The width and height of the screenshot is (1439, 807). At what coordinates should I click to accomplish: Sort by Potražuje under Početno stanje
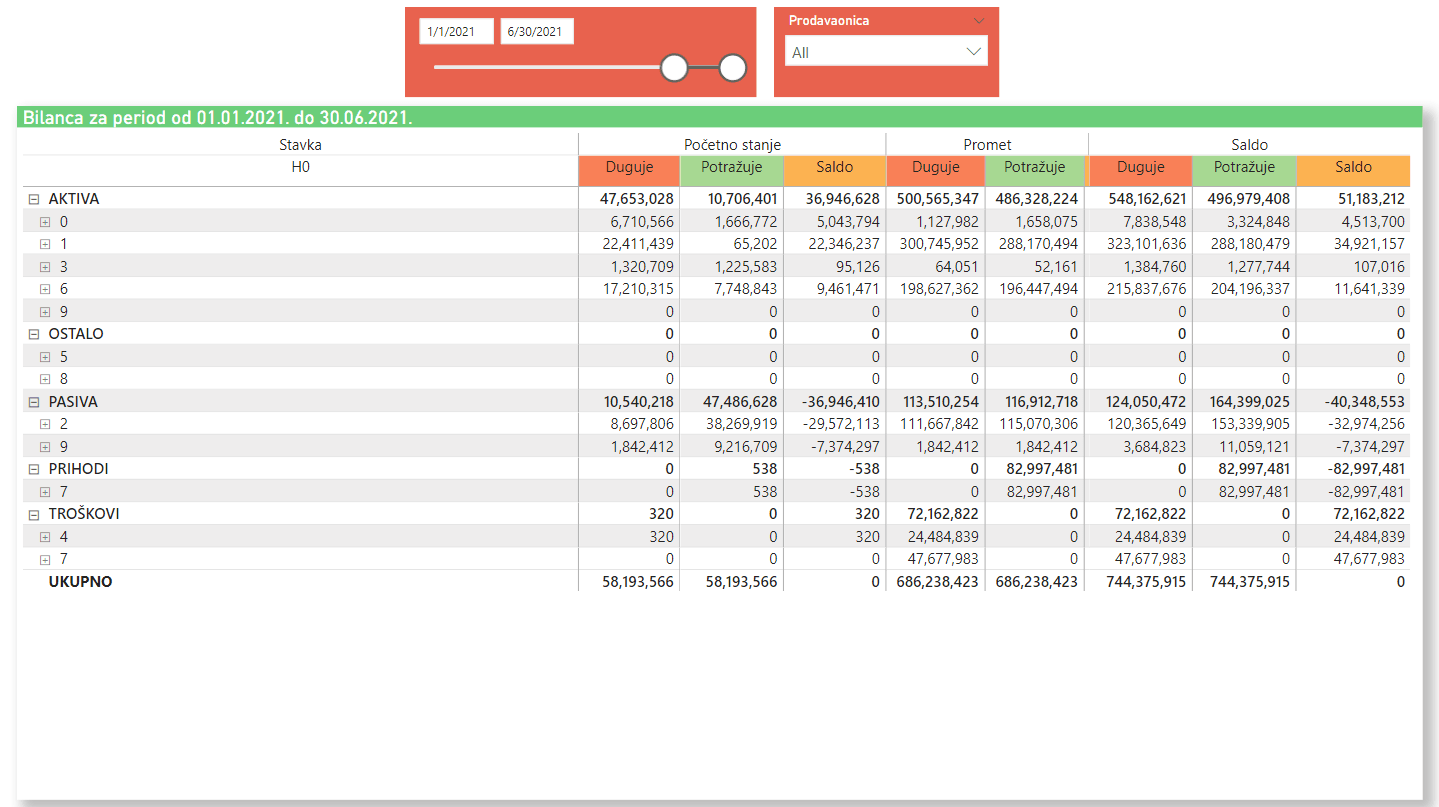(732, 168)
